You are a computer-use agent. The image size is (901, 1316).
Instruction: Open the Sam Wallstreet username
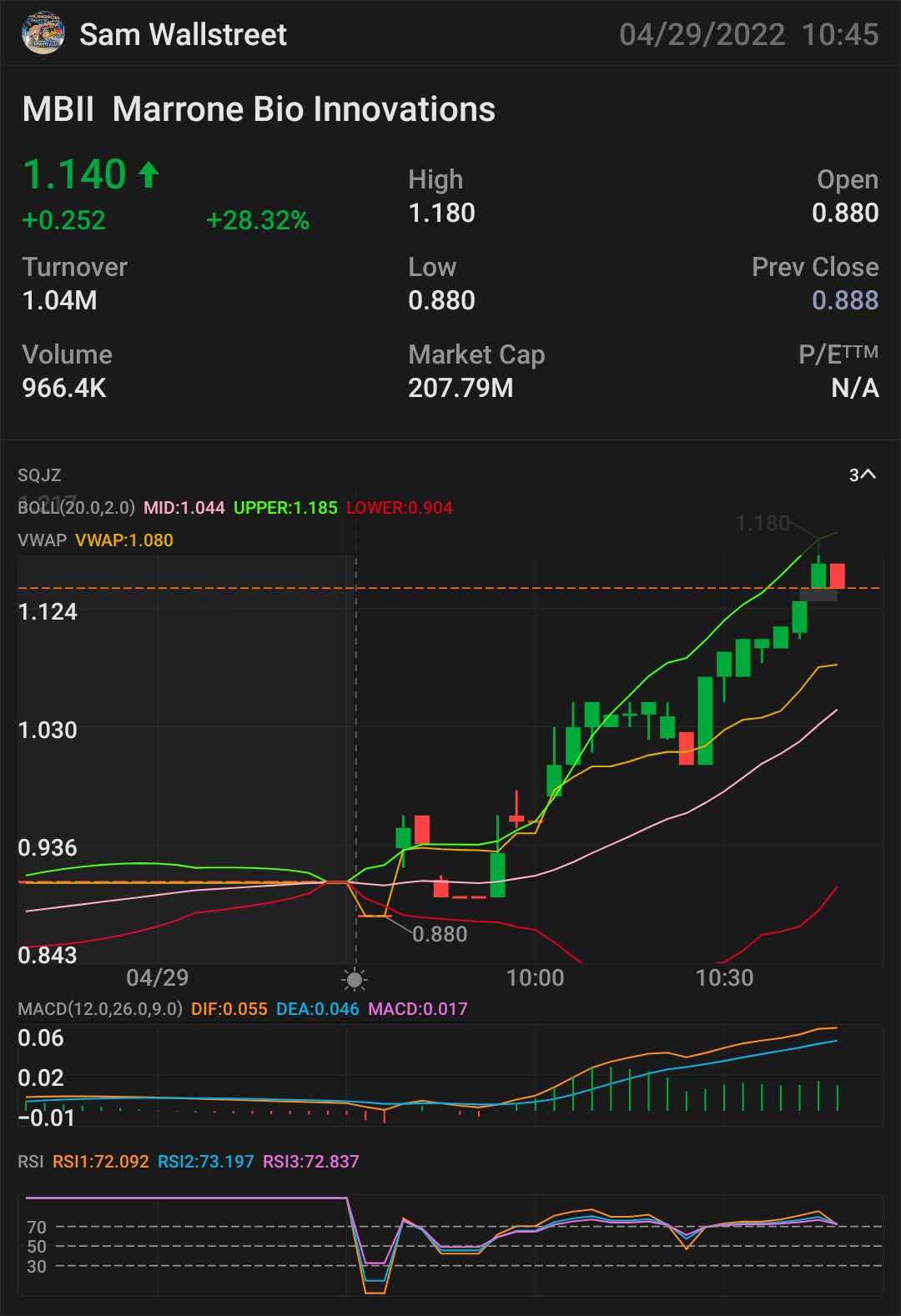[x=183, y=34]
